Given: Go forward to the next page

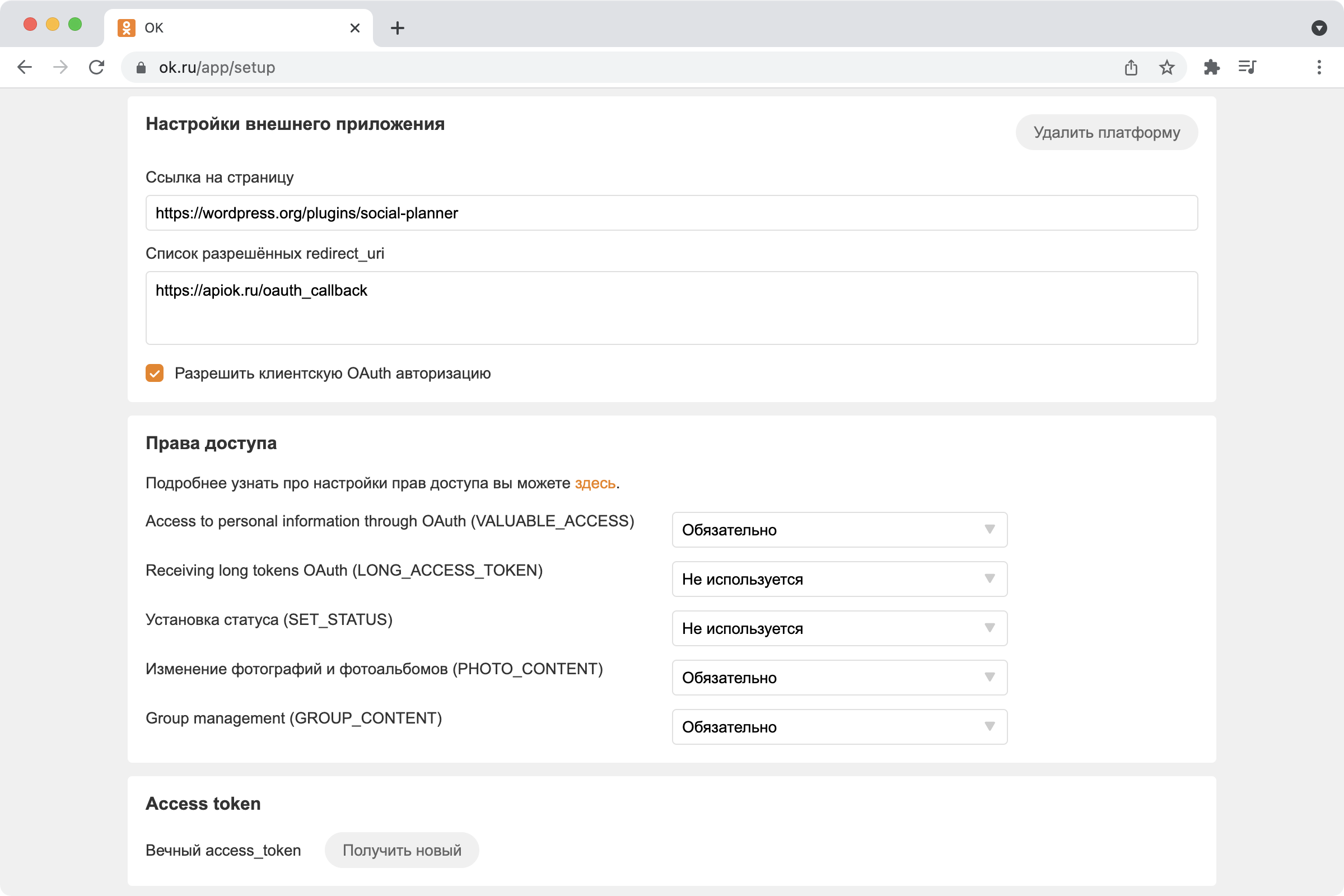Looking at the screenshot, I should click(x=60, y=67).
